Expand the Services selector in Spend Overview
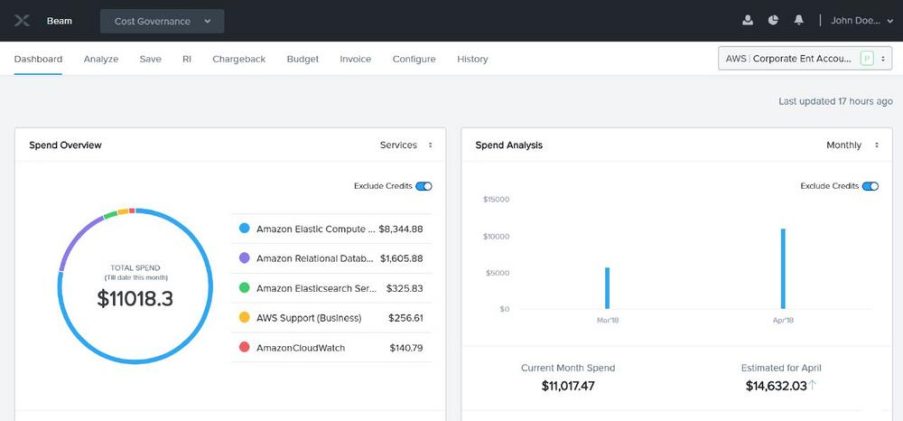 click(x=406, y=145)
